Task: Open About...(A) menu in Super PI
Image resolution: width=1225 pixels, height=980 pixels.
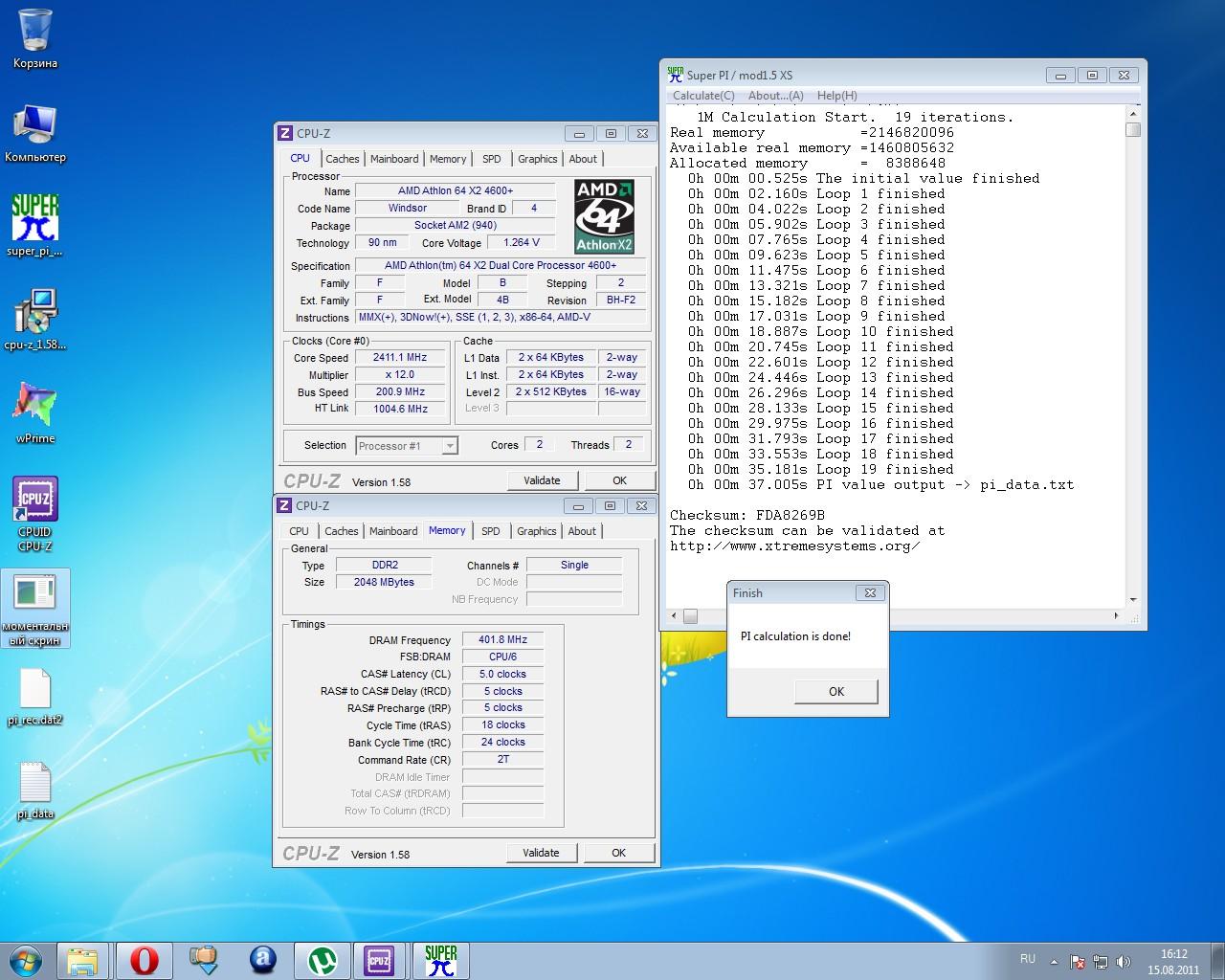Action: (x=776, y=96)
